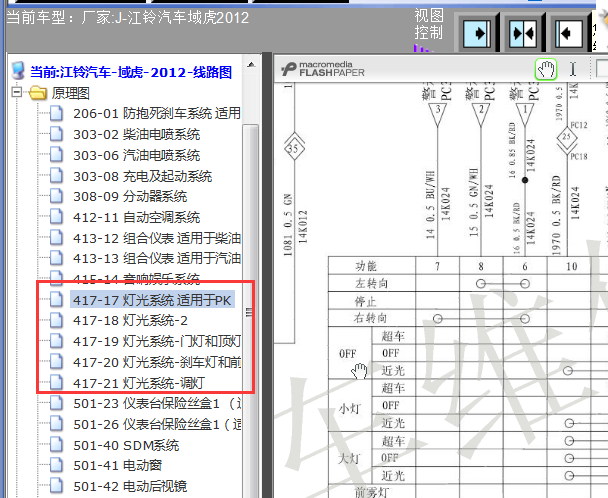Screen dimensions: 608x498
Task: Click document icon beside 417-21 灯光系统-调灯
Action: click(x=56, y=382)
